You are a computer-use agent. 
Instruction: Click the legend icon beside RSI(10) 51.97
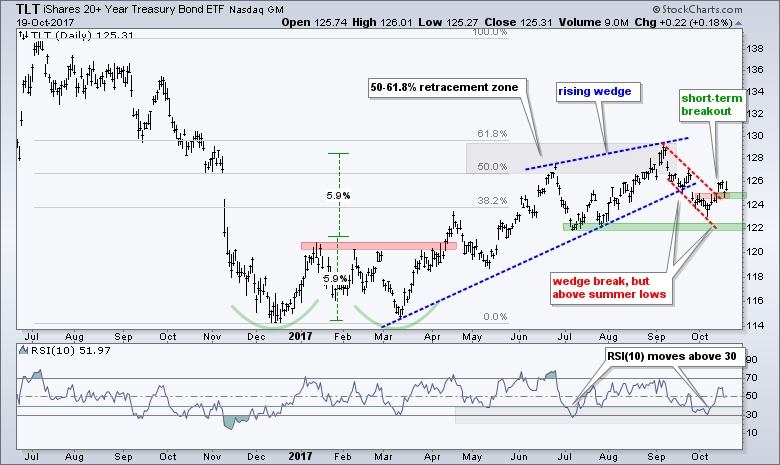point(23,351)
